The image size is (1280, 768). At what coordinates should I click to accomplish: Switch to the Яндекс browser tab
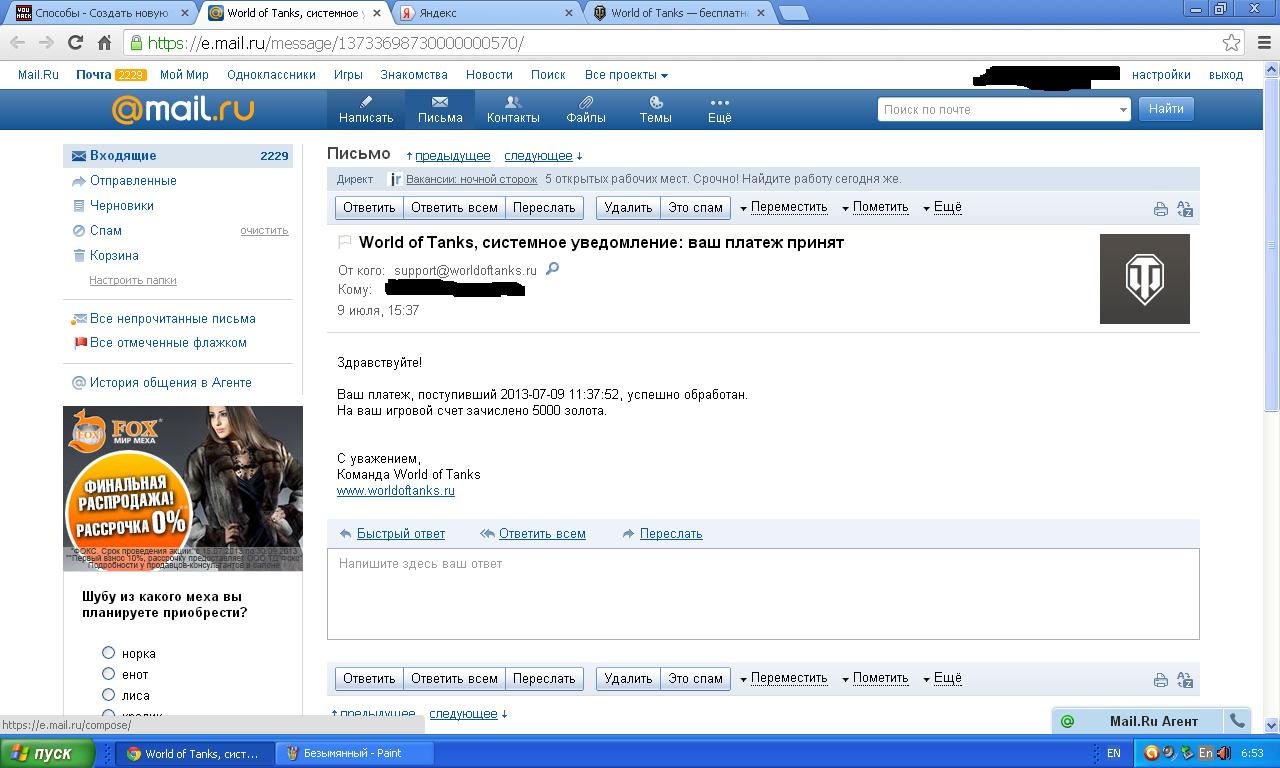(x=485, y=13)
